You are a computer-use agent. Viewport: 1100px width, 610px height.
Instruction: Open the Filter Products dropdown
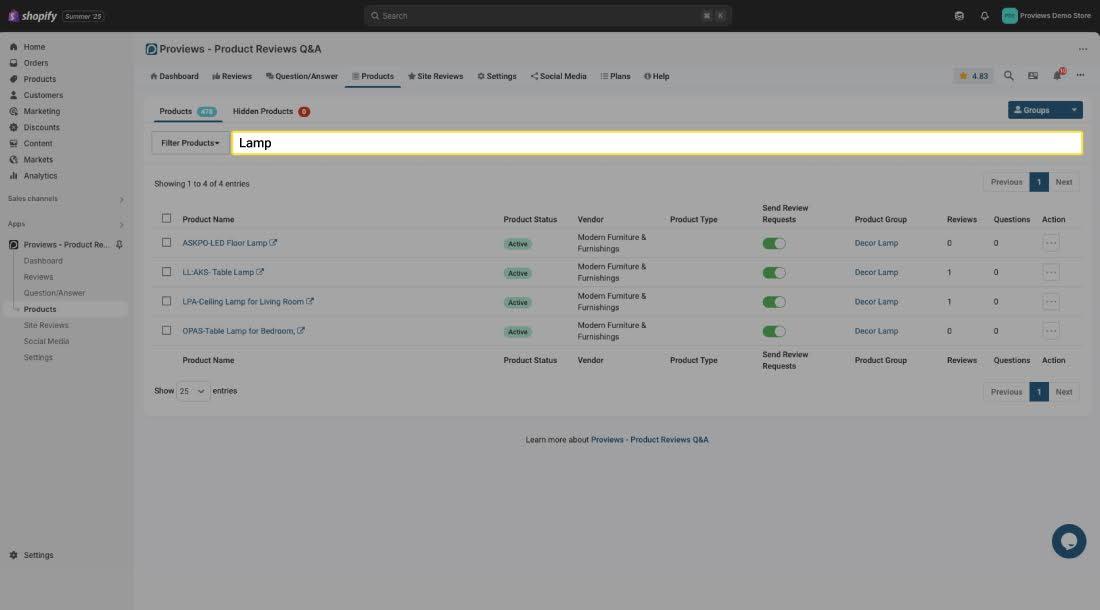click(x=190, y=143)
